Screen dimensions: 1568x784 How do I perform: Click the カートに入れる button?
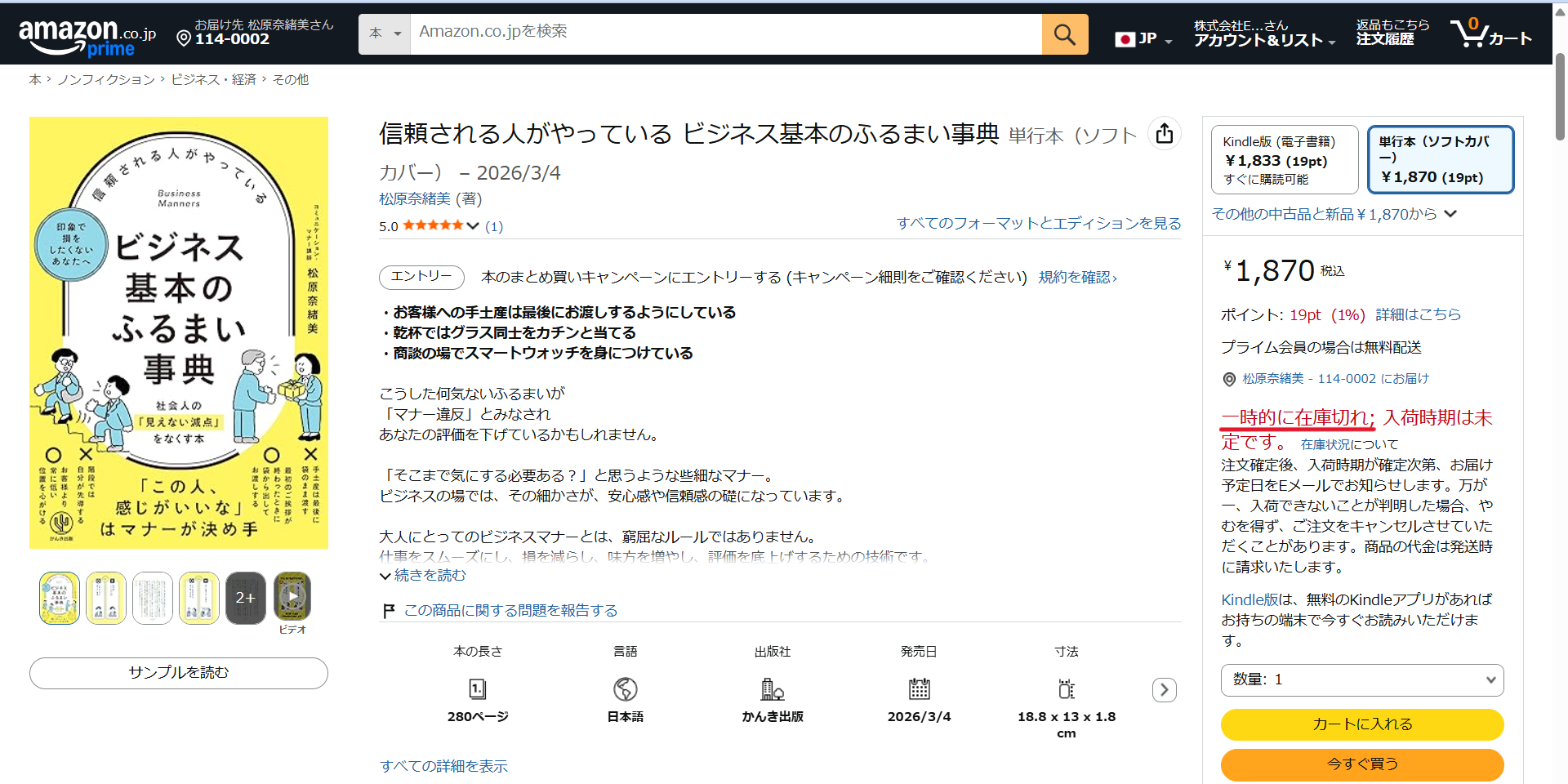[x=1361, y=724]
